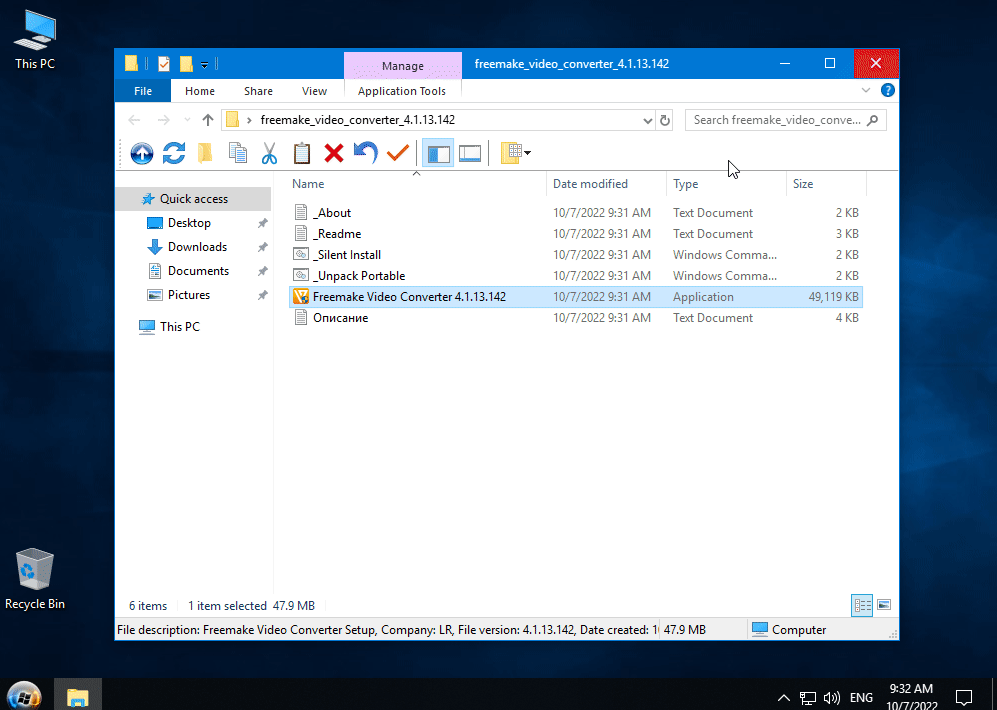Select the _Unpack Portable command file
The image size is (997, 710).
pos(359,276)
